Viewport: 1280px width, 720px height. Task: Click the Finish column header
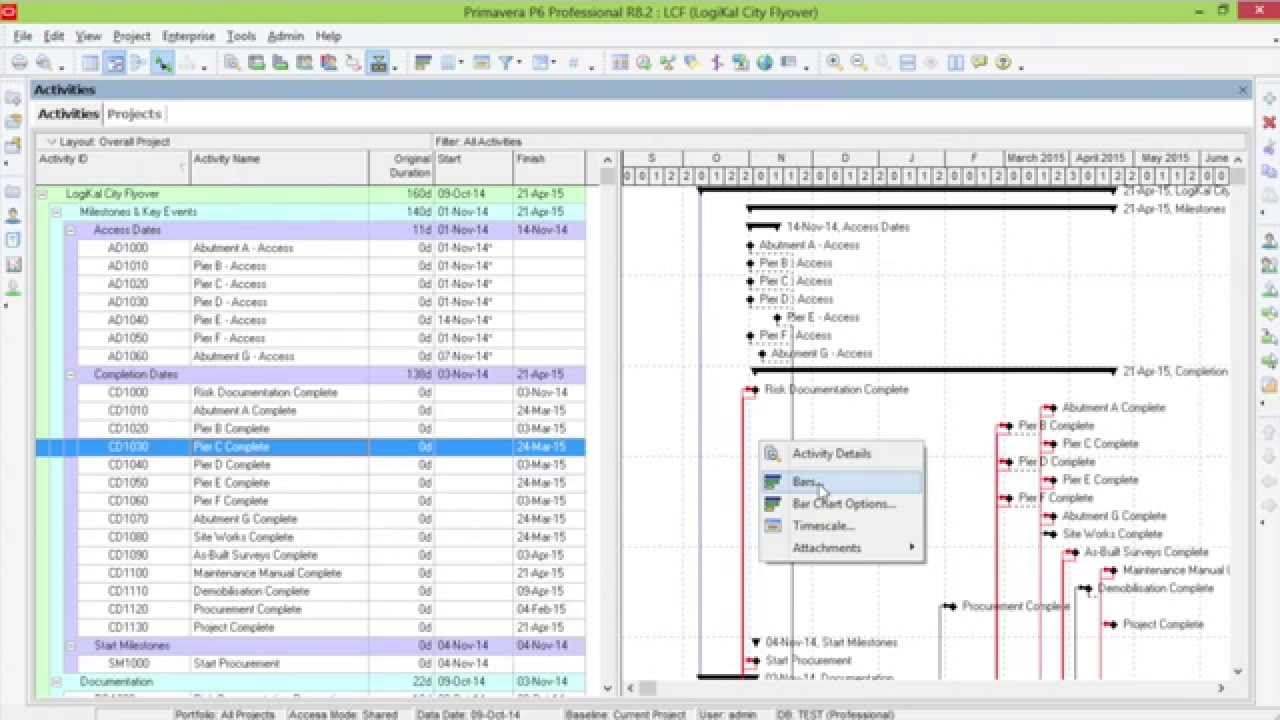549,167
